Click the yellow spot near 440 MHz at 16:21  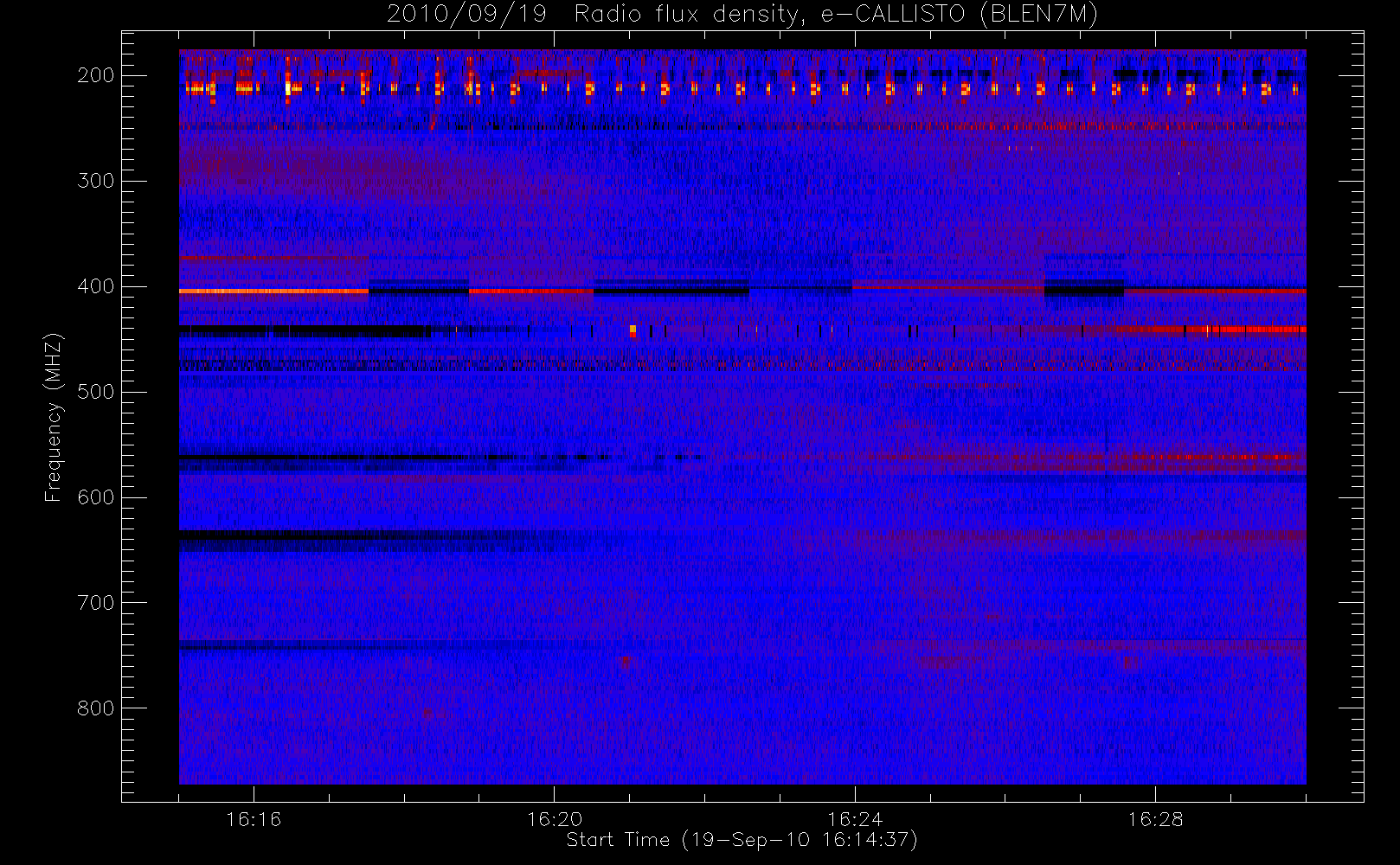633,330
